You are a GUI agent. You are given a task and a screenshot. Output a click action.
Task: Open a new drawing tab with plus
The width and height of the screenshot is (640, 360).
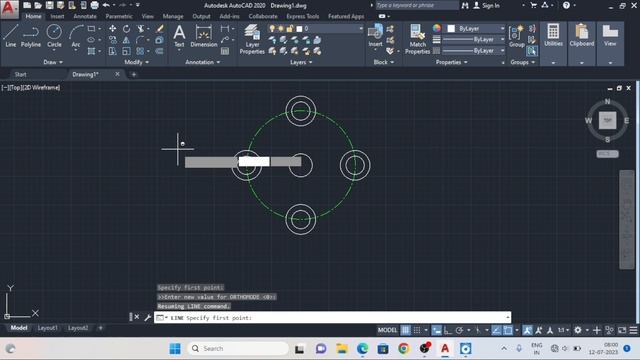tap(133, 74)
